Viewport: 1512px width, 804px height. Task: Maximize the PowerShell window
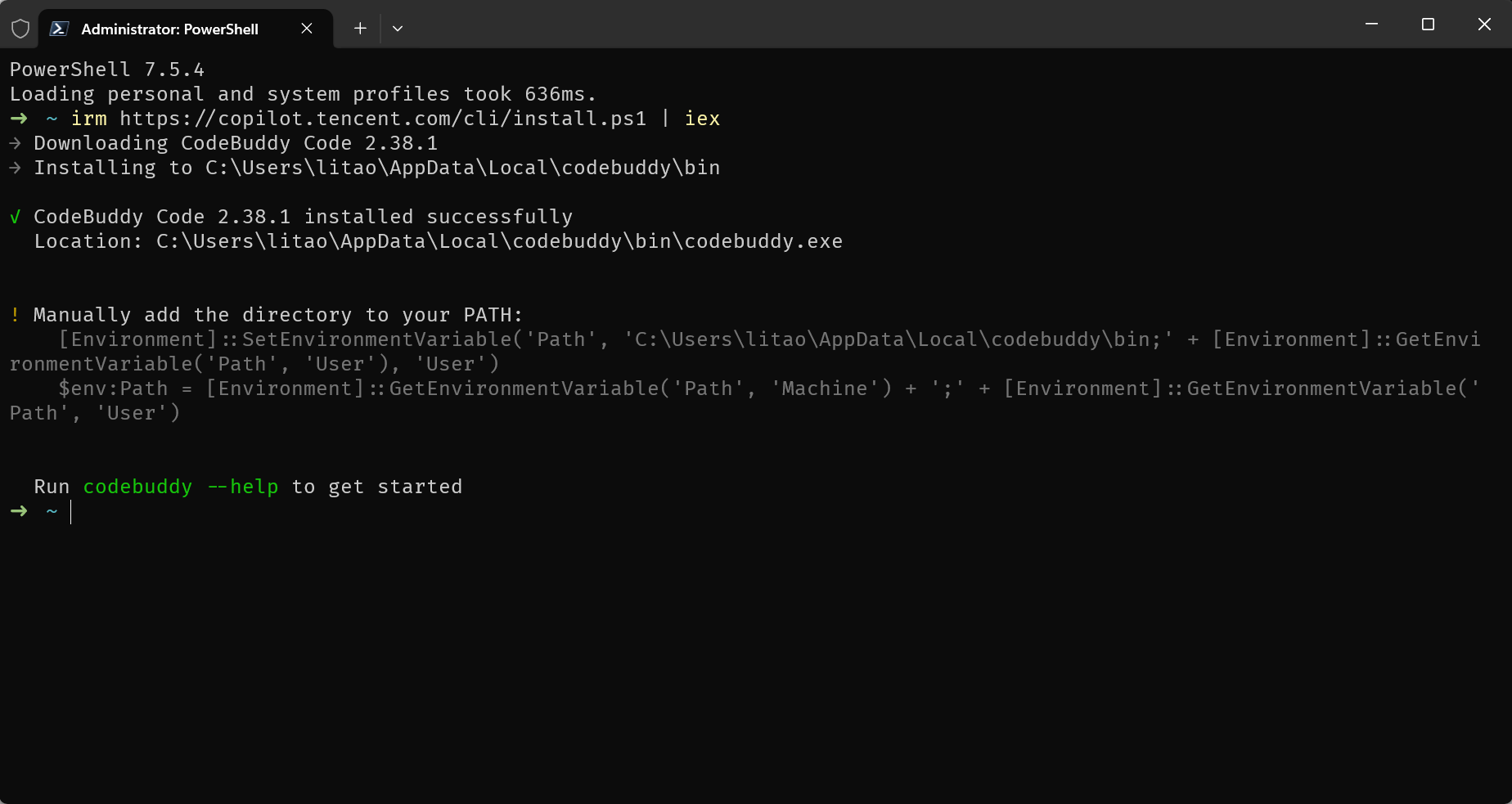point(1428,25)
